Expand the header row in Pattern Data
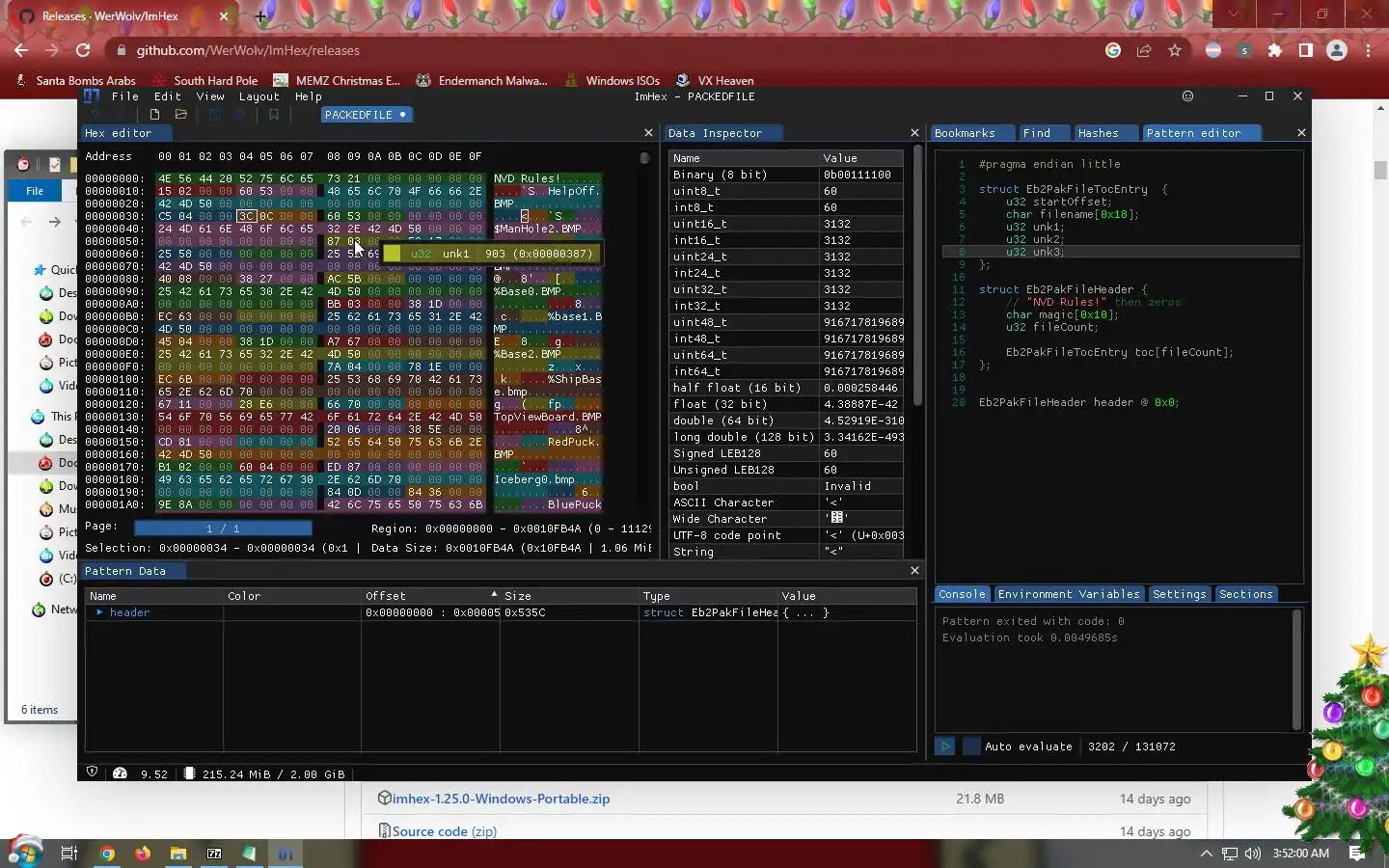This screenshot has width=1389, height=868. (x=99, y=612)
